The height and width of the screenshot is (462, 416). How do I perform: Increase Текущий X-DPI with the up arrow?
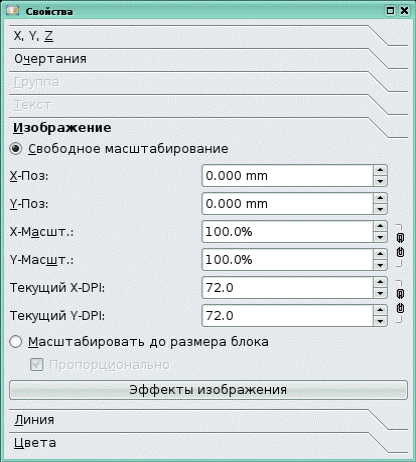[380, 282]
